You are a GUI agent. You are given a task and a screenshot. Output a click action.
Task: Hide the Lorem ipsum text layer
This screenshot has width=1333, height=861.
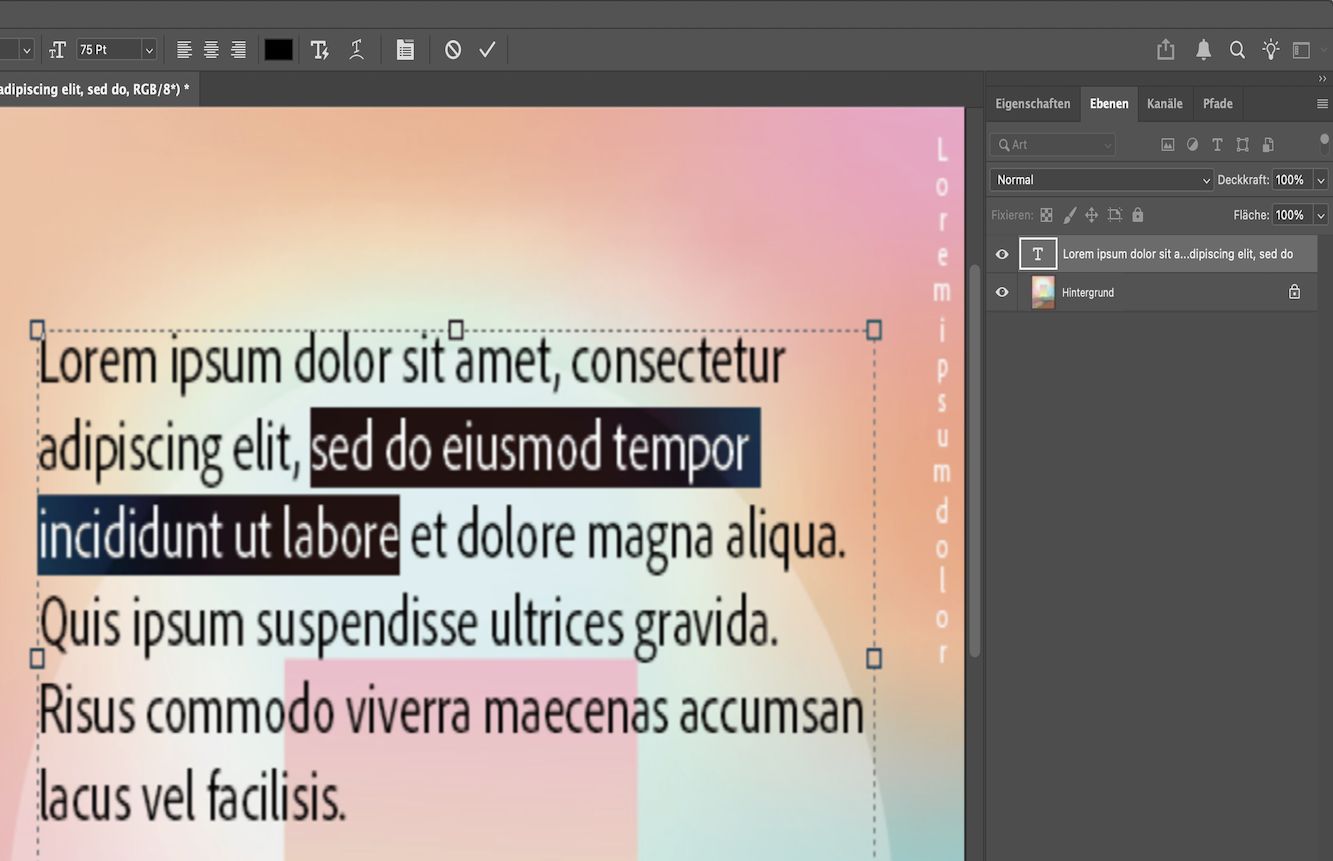1001,253
